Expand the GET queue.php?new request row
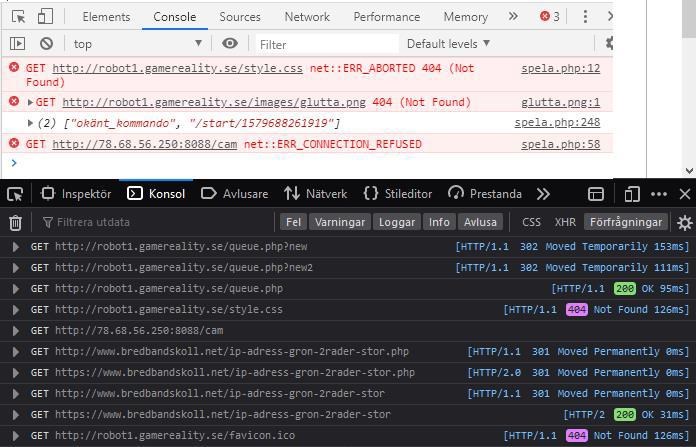 click(16, 246)
